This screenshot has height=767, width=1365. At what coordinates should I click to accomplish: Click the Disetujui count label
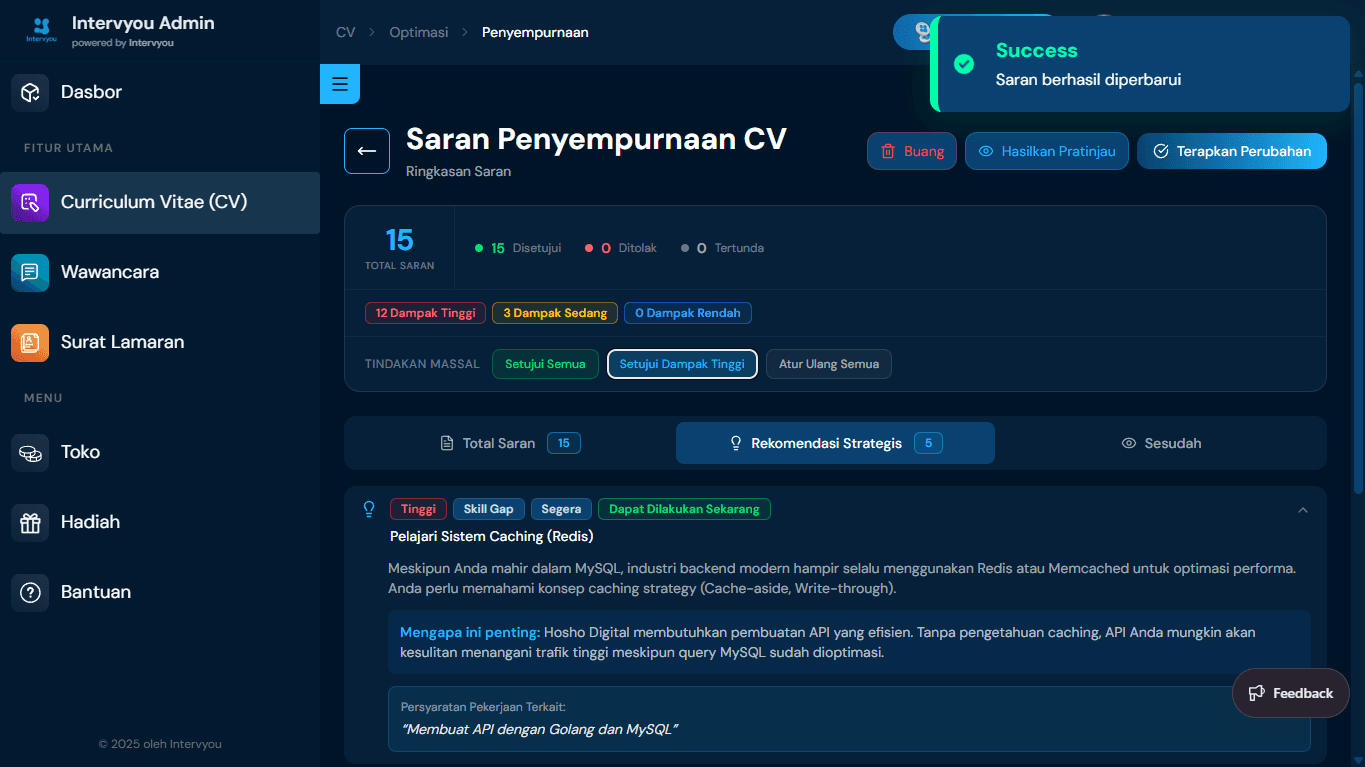518,248
